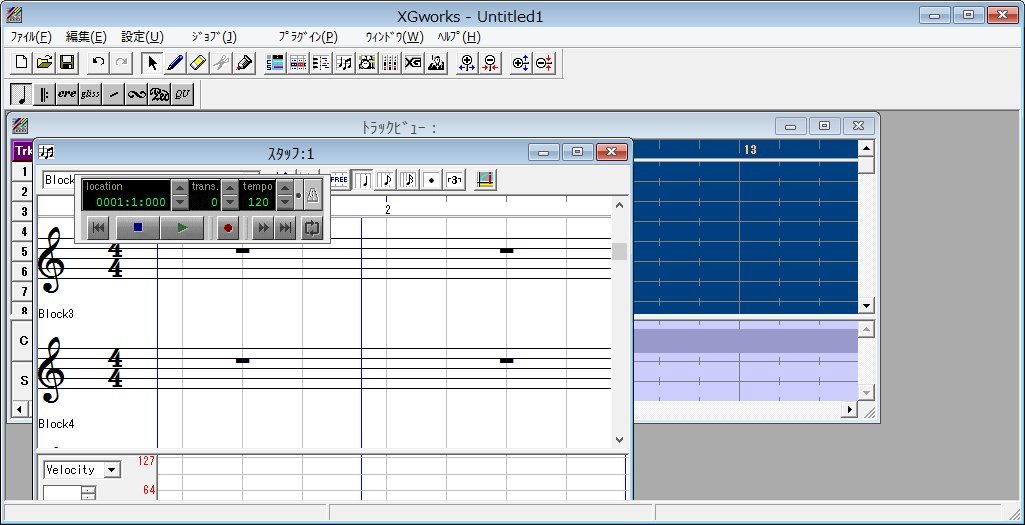Select the 'gliss' glissando symbol
1025x525 pixels.
(90, 94)
